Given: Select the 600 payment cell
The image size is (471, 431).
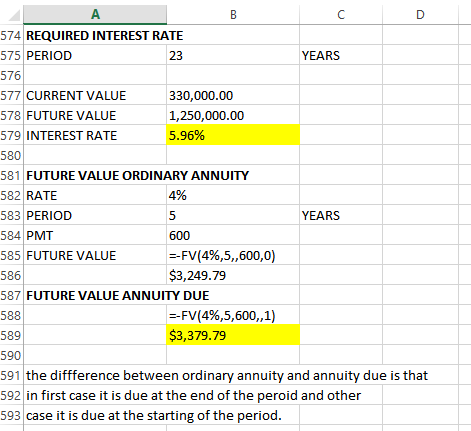Looking at the screenshot, I should coord(233,235).
